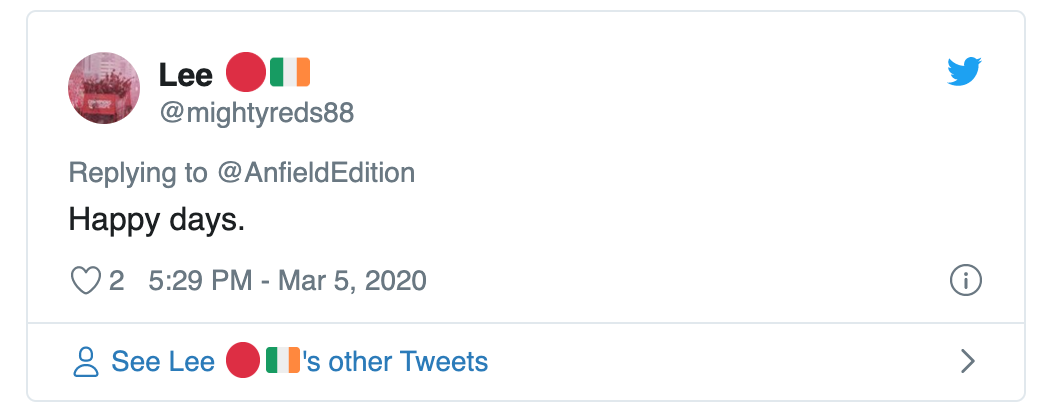Expand the right chevron arrow in footer

coord(966,361)
